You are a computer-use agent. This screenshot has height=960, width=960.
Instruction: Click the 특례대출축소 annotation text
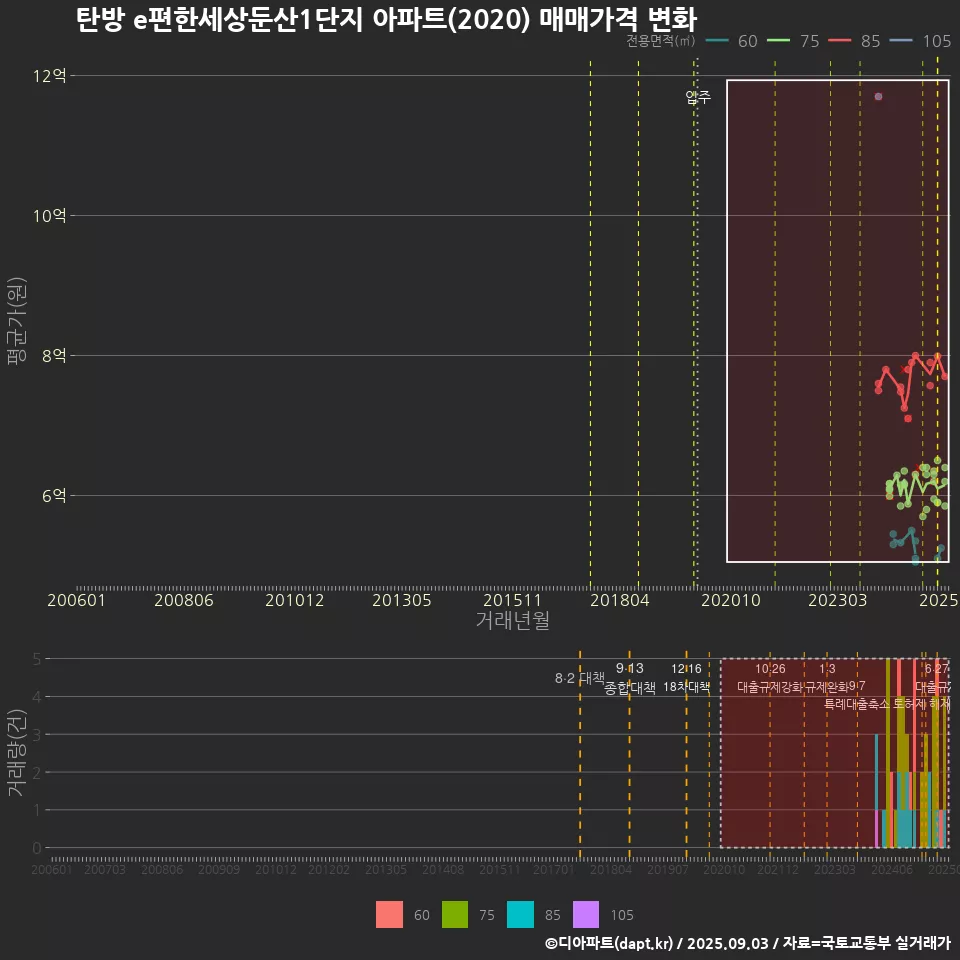click(x=857, y=704)
